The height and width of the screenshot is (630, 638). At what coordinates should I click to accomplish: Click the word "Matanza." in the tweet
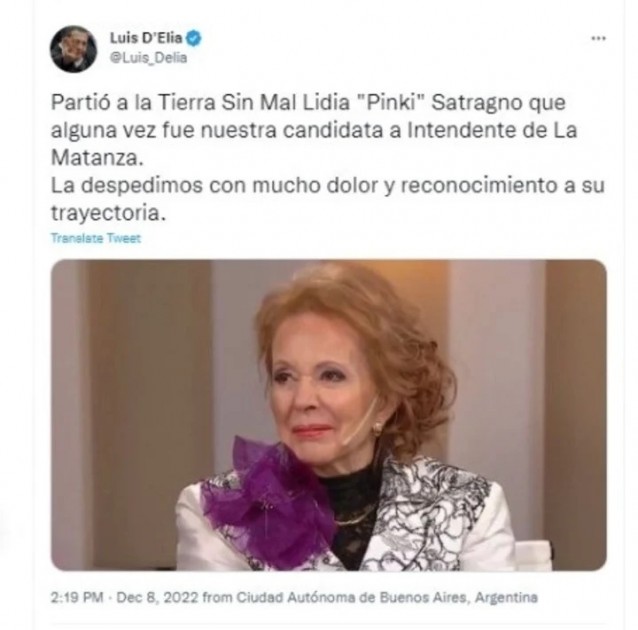tap(97, 158)
